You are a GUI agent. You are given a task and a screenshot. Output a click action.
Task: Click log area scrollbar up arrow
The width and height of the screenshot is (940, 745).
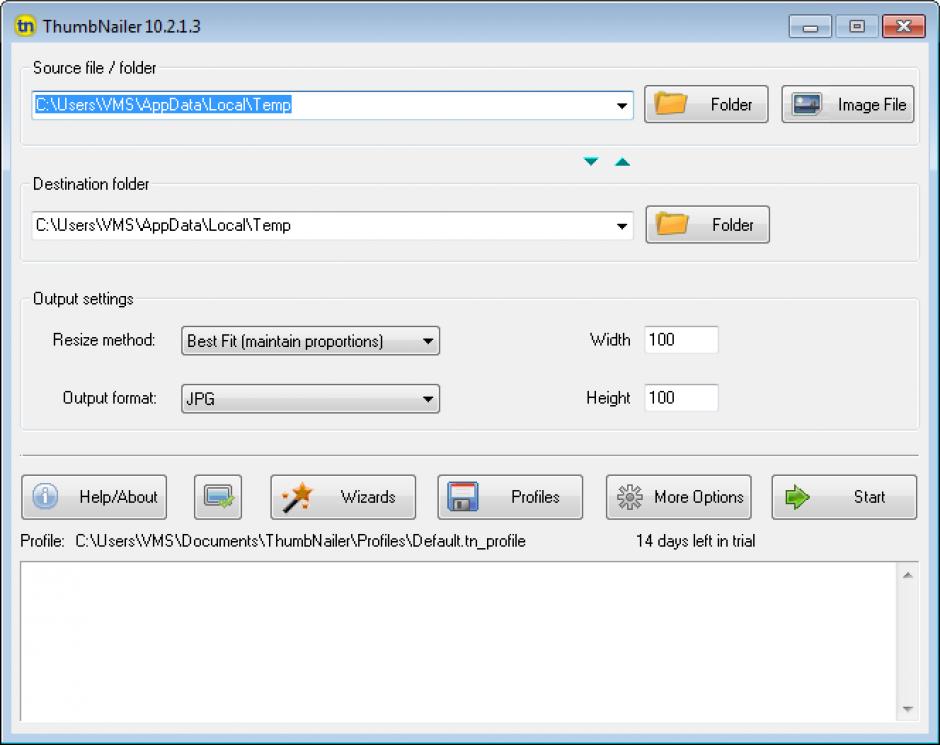(x=908, y=575)
